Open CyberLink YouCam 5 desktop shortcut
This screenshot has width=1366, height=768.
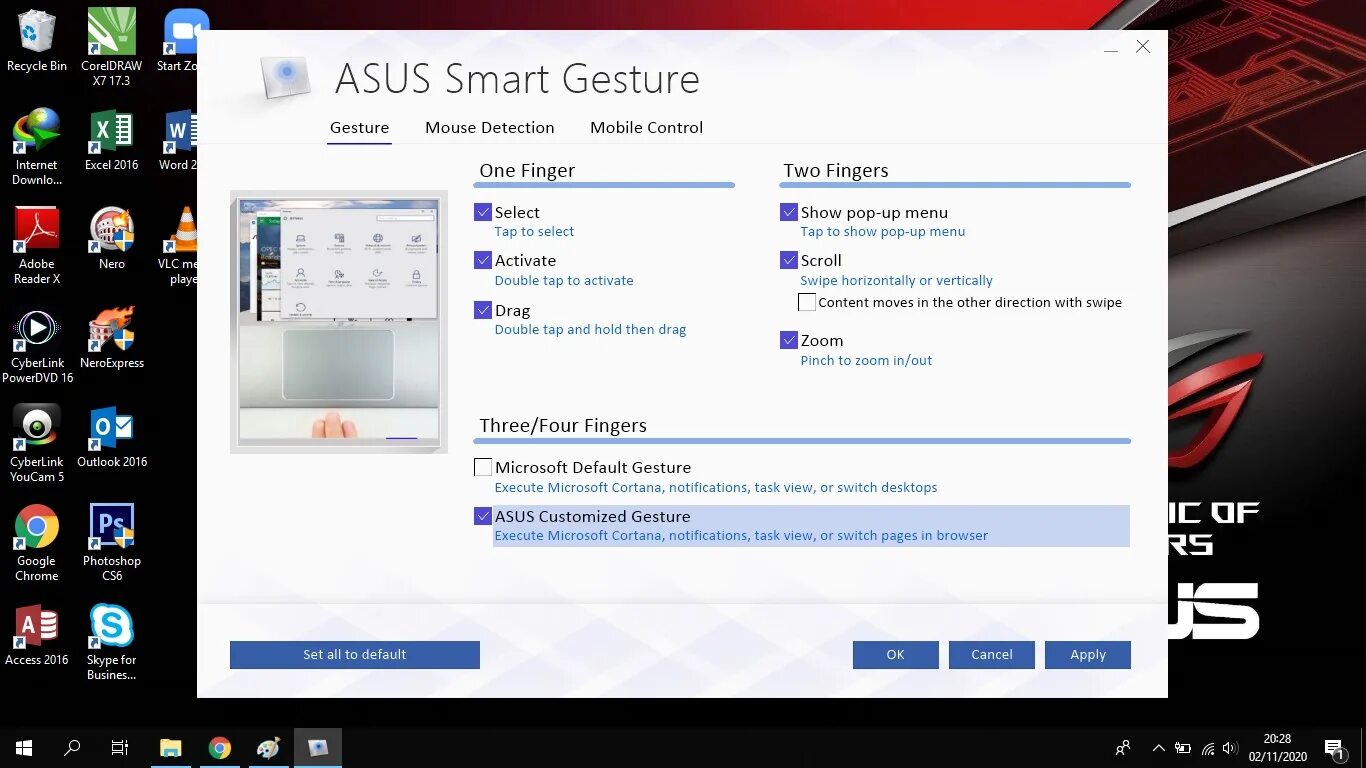[37, 444]
